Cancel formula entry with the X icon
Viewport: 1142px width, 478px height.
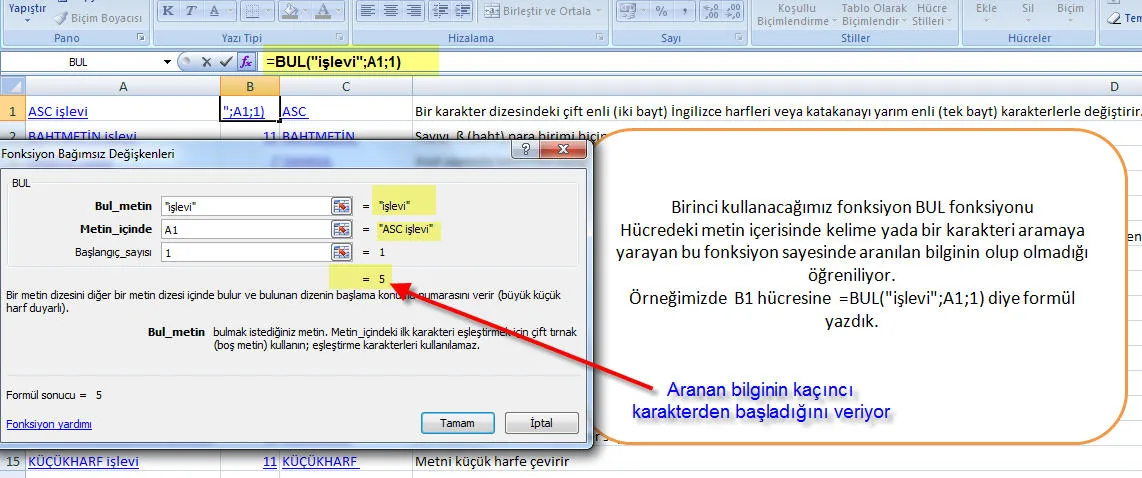(207, 61)
